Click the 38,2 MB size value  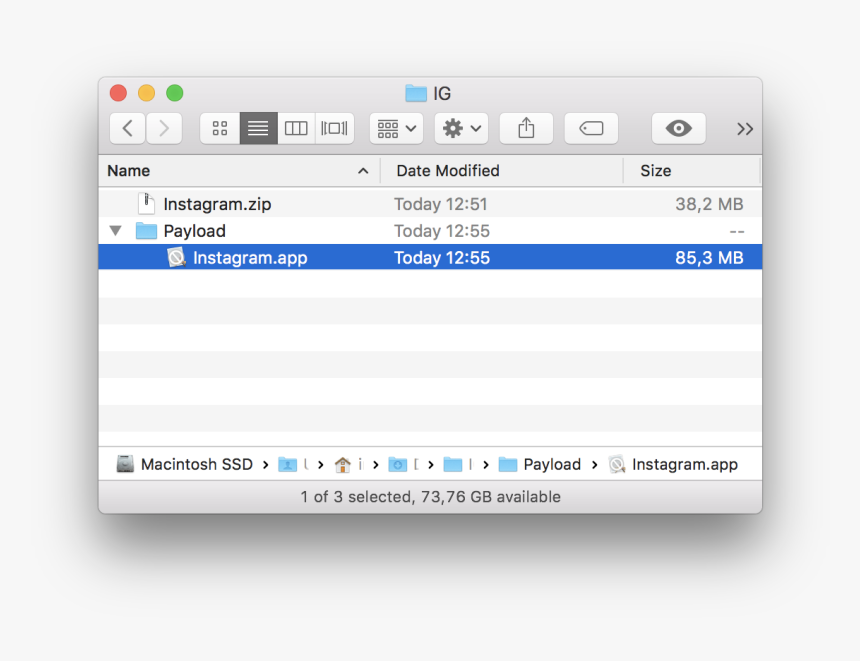[x=709, y=204]
